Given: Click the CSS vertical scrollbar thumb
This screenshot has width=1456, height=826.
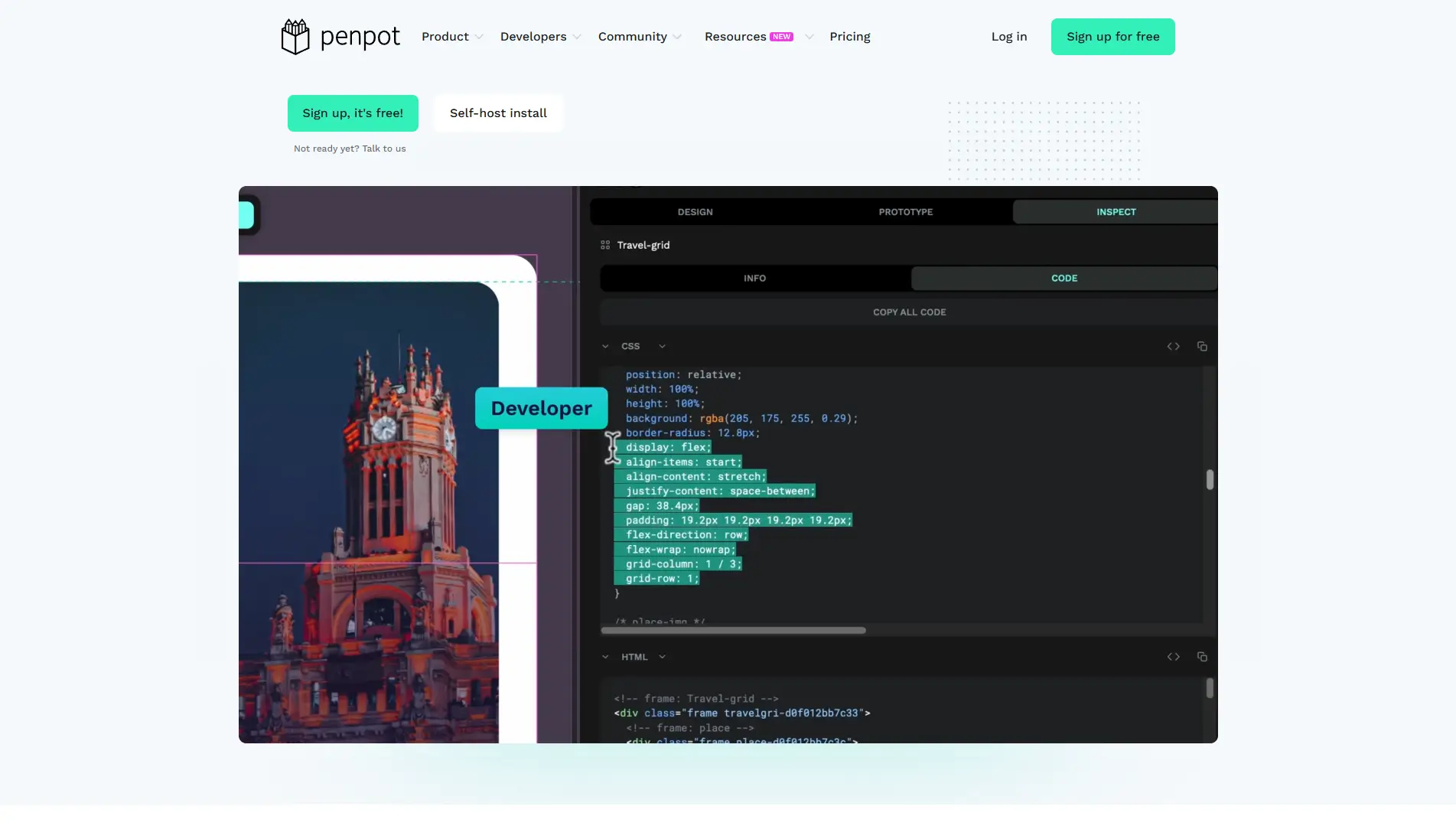Looking at the screenshot, I should [1210, 480].
